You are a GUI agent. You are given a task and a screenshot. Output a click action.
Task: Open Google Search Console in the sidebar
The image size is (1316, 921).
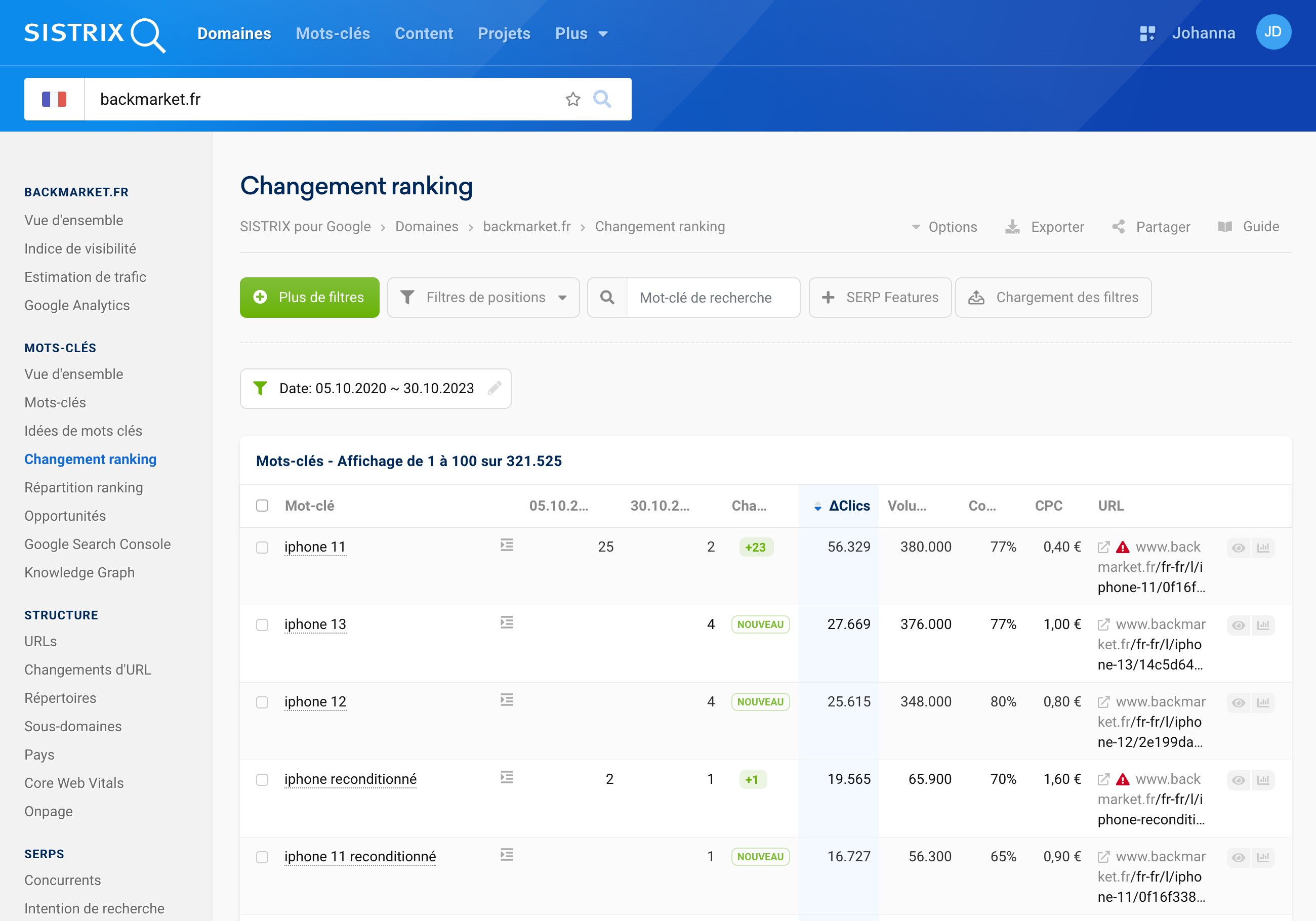coord(98,545)
